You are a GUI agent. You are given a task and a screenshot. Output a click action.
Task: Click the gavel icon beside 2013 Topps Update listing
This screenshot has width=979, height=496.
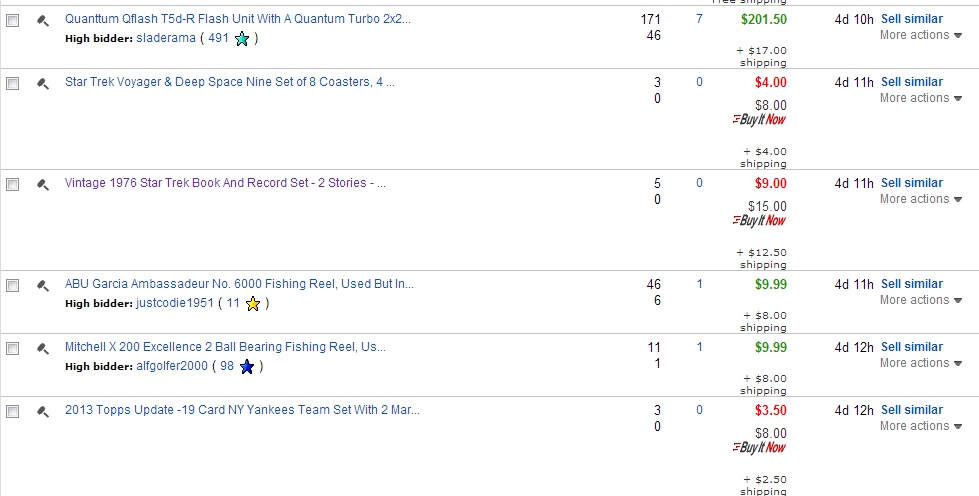tap(42, 412)
